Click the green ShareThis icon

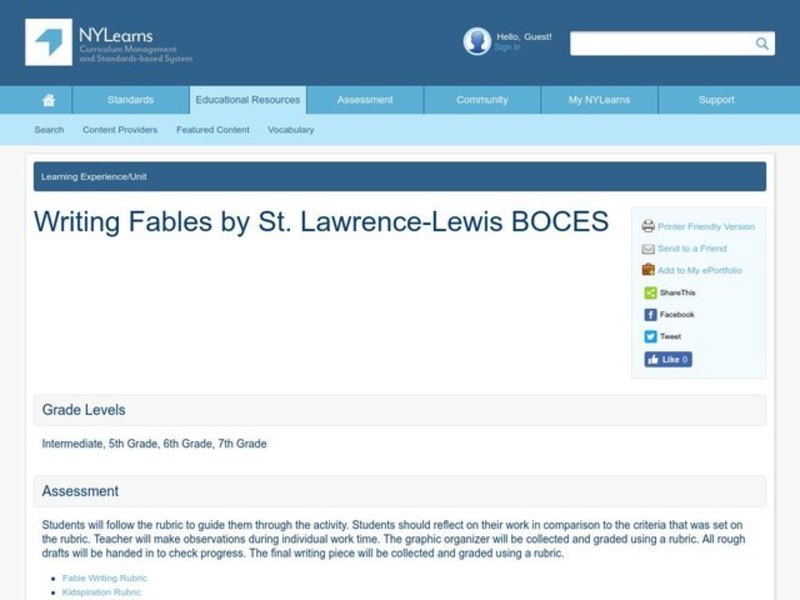pos(648,292)
